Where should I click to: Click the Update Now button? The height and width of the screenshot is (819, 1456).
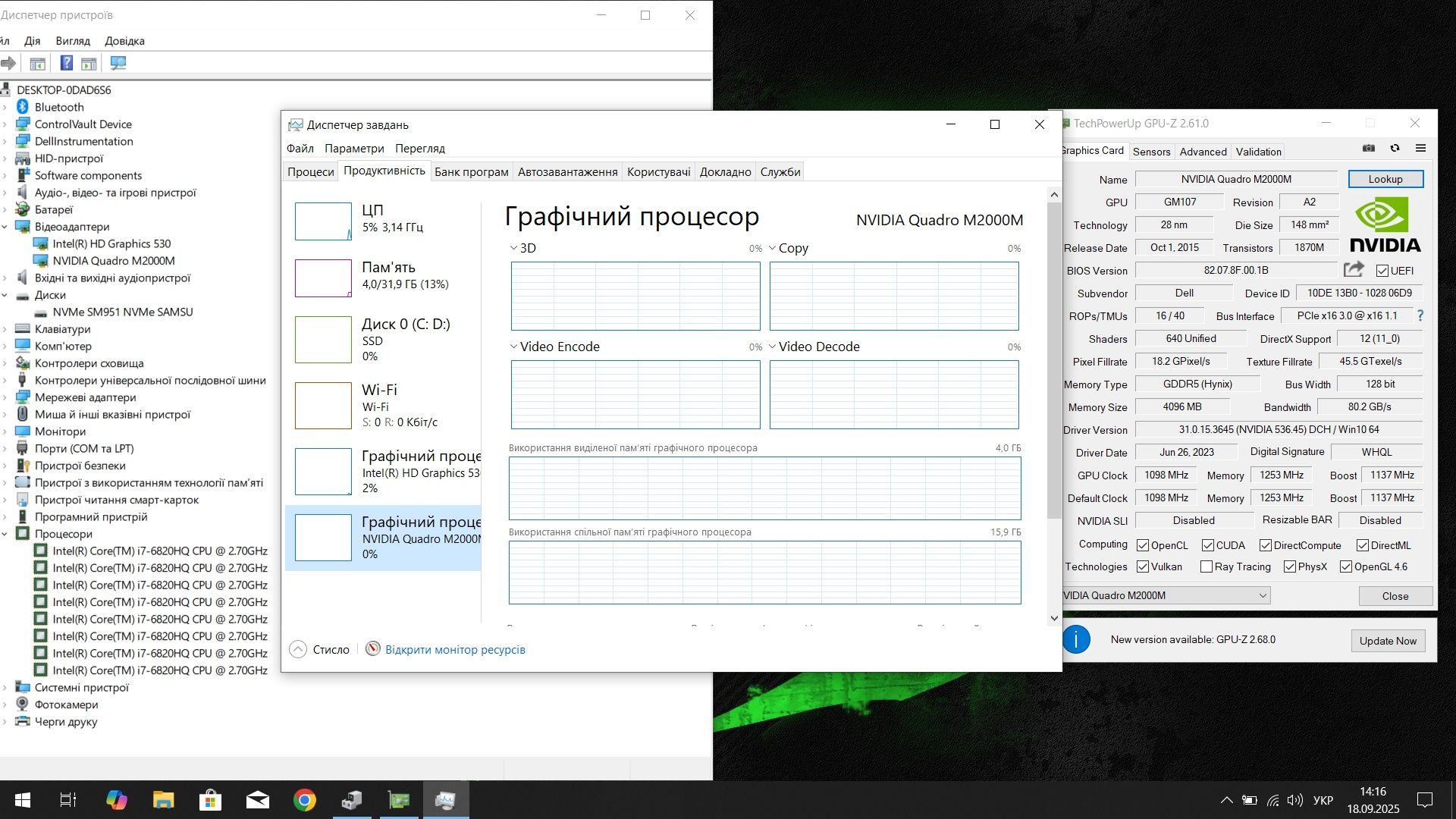pyautogui.click(x=1388, y=641)
